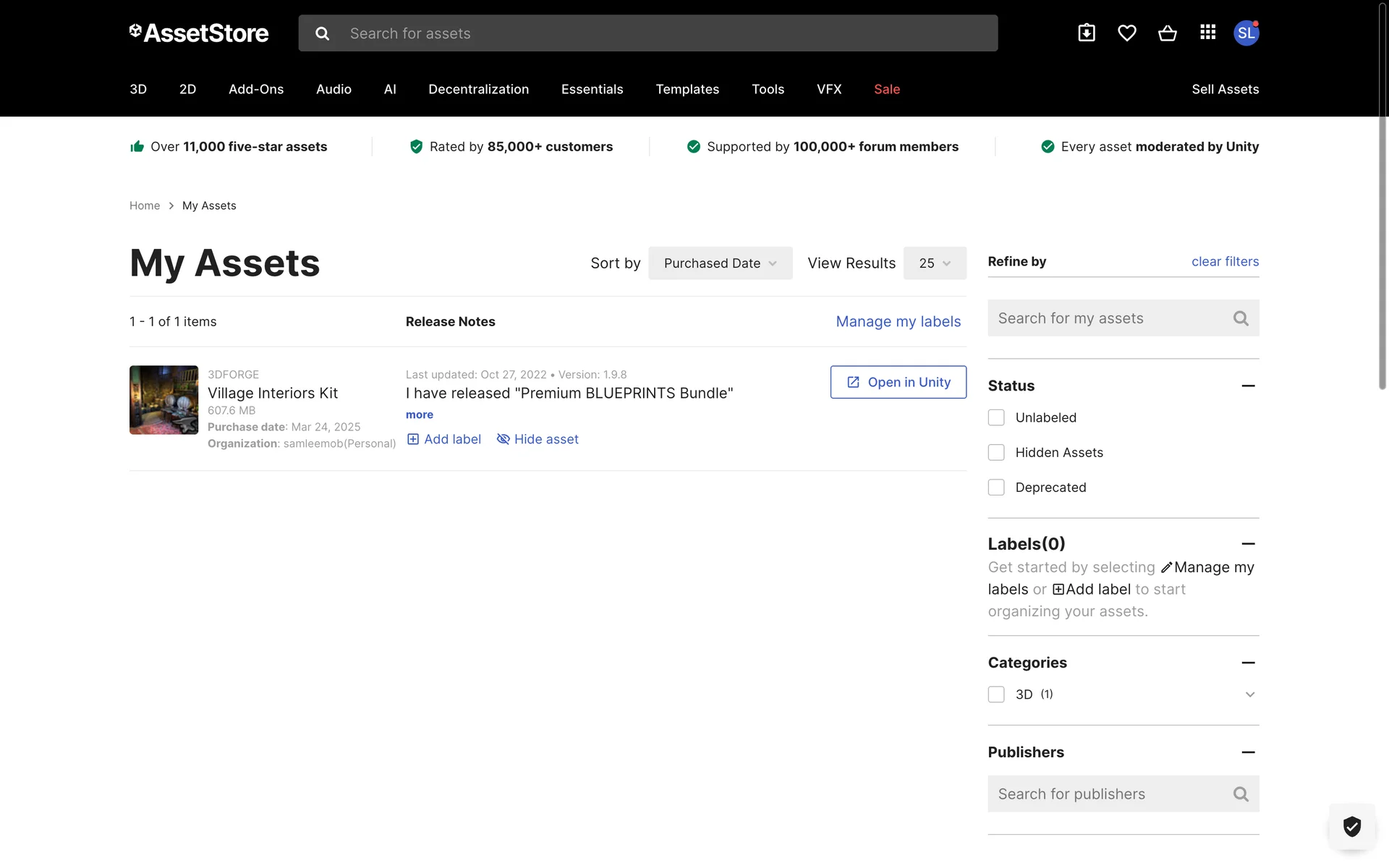Open the favorites heart icon
The width and height of the screenshot is (1389, 868).
(x=1126, y=33)
